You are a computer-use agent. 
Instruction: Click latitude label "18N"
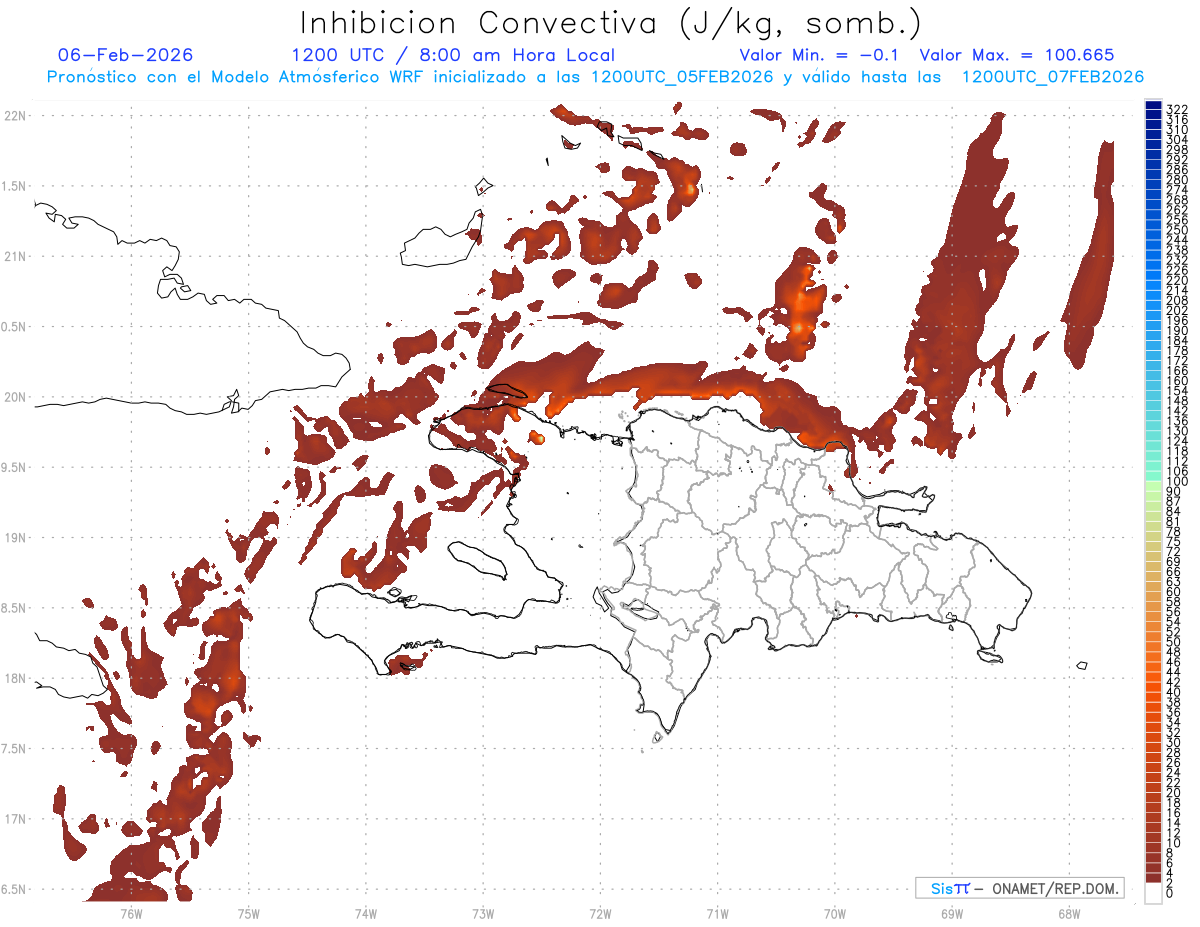(x=15, y=679)
